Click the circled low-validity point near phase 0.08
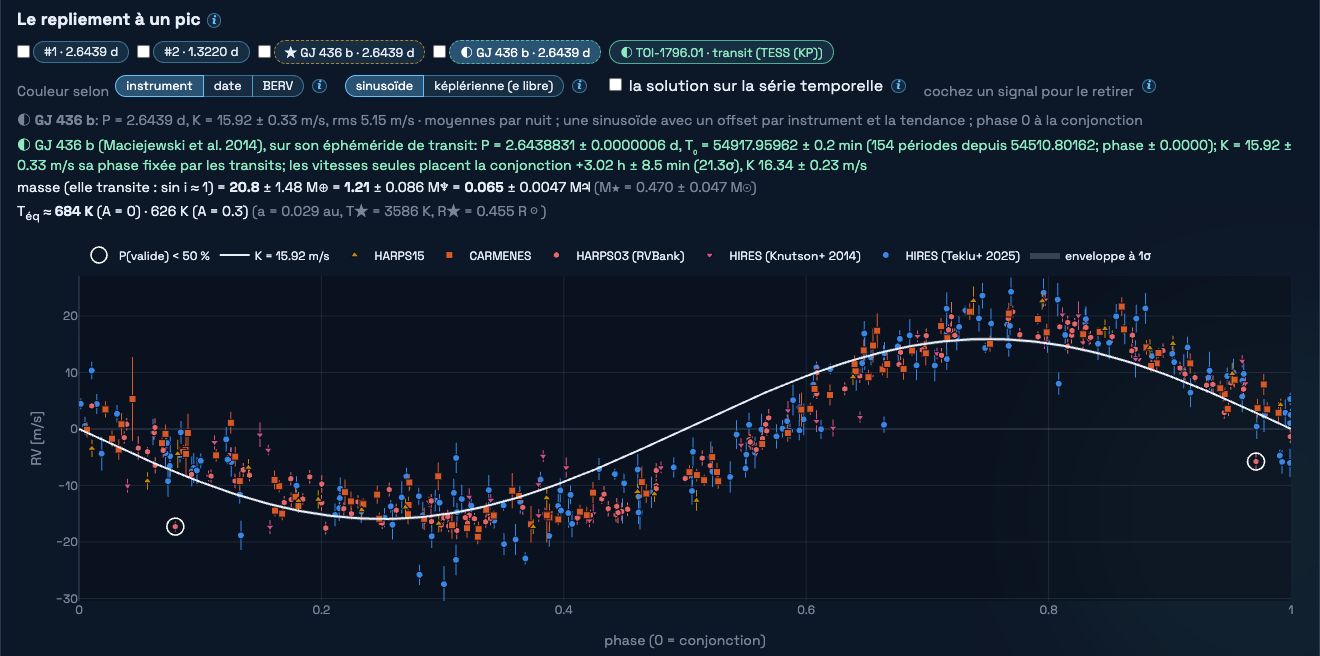The image size is (1320, 656). pyautogui.click(x=175, y=526)
